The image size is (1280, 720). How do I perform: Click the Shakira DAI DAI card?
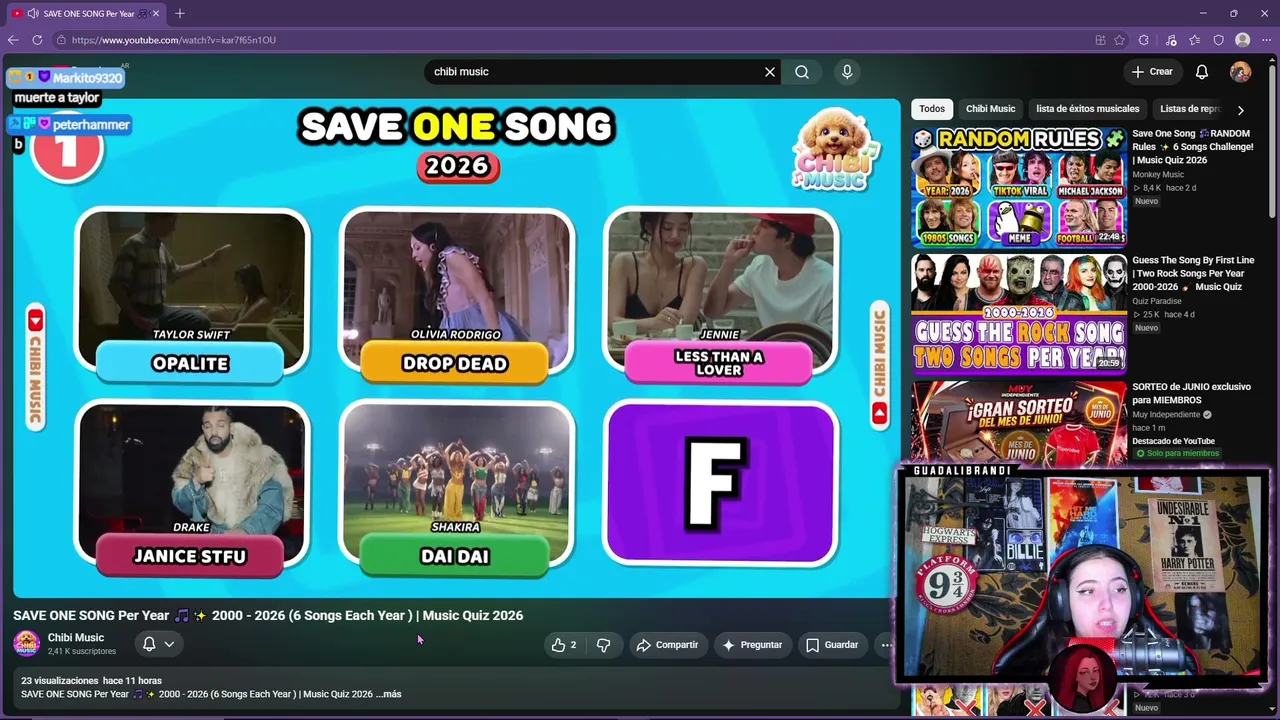click(456, 489)
